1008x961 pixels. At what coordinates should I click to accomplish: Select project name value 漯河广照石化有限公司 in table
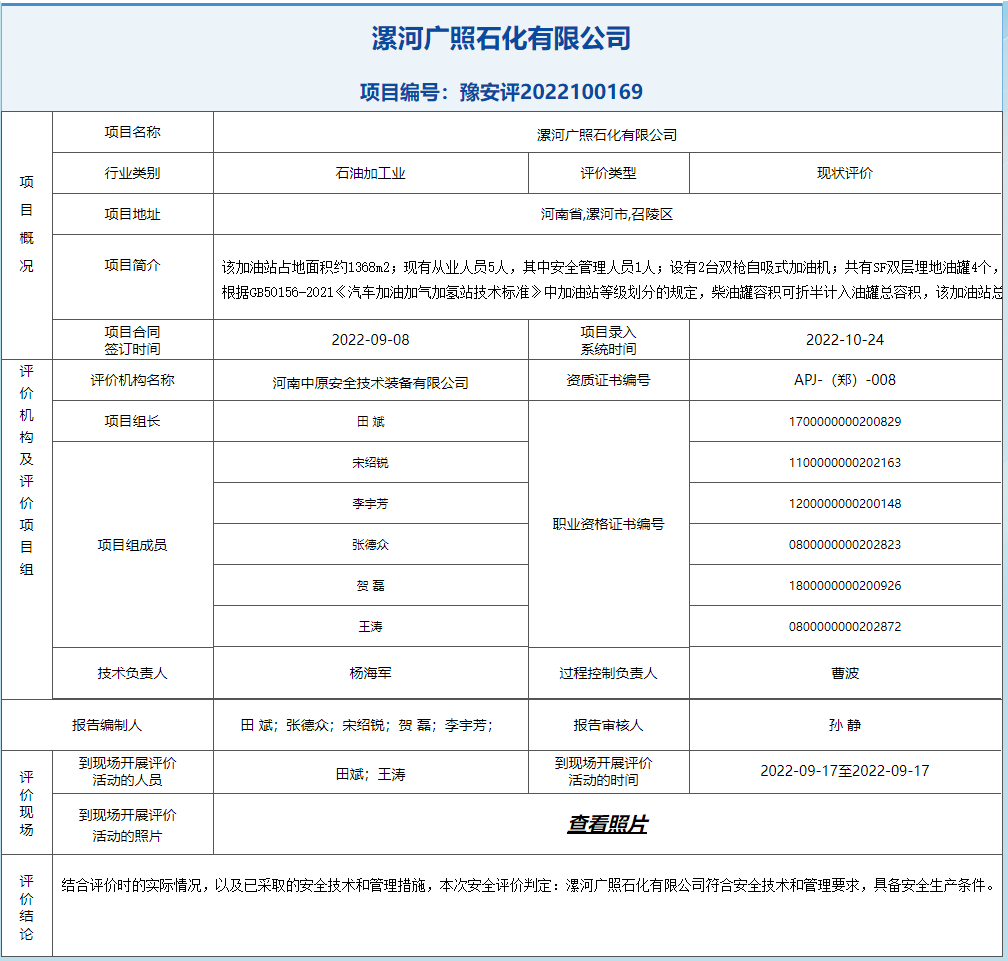coord(607,135)
